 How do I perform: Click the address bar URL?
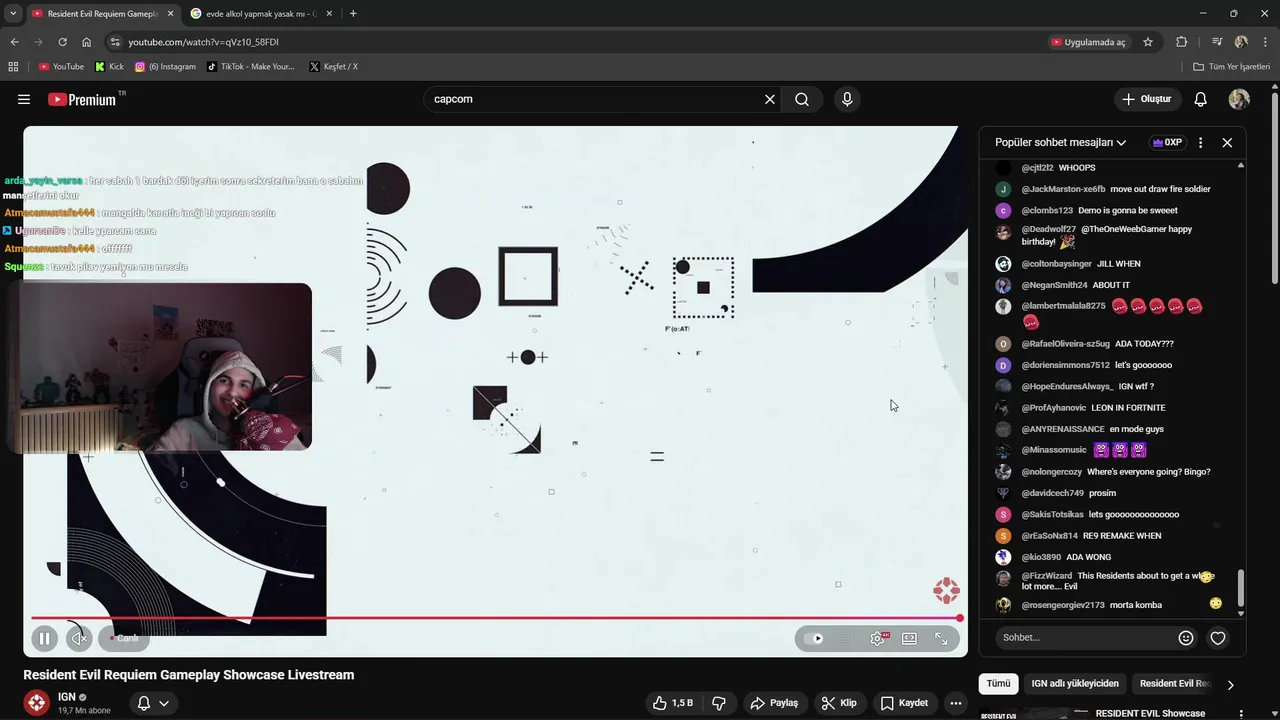pos(203,42)
